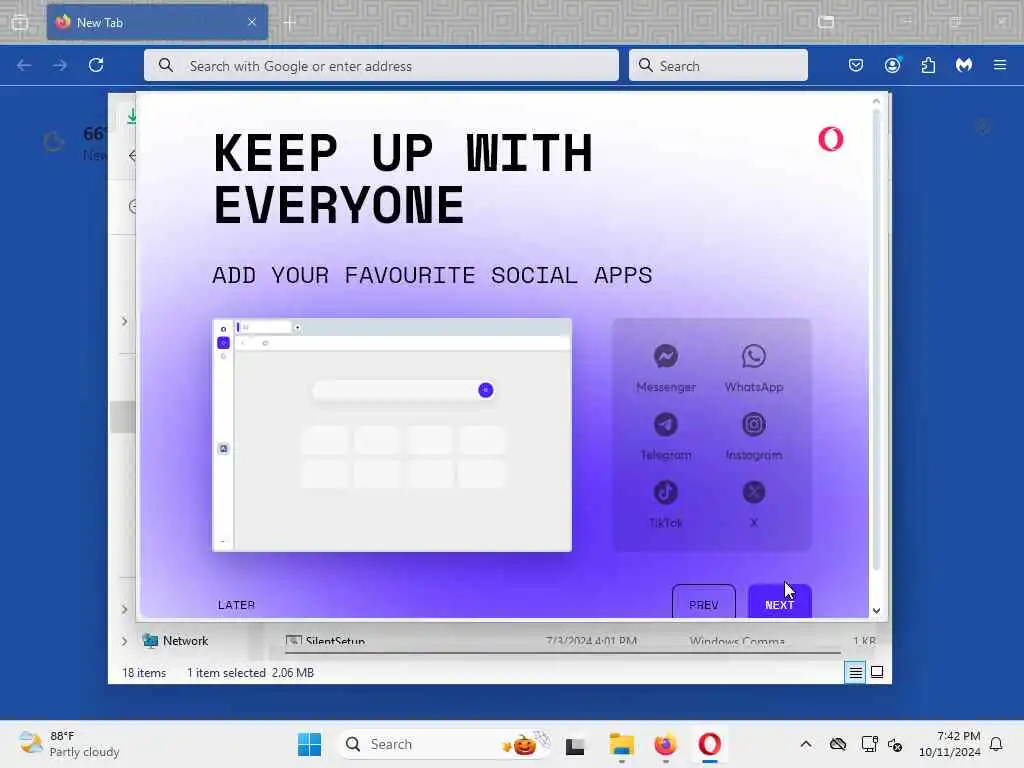Image resolution: width=1024 pixels, height=768 pixels.
Task: Click the network tray icon
Action: click(x=869, y=744)
